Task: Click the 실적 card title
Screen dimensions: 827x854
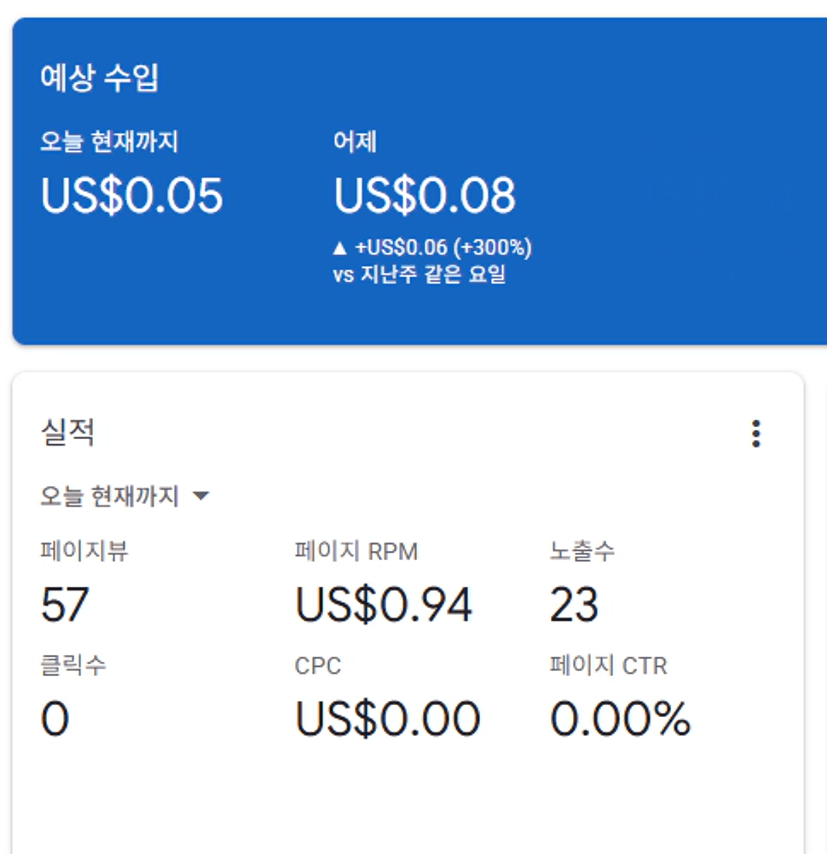Action: (68, 433)
